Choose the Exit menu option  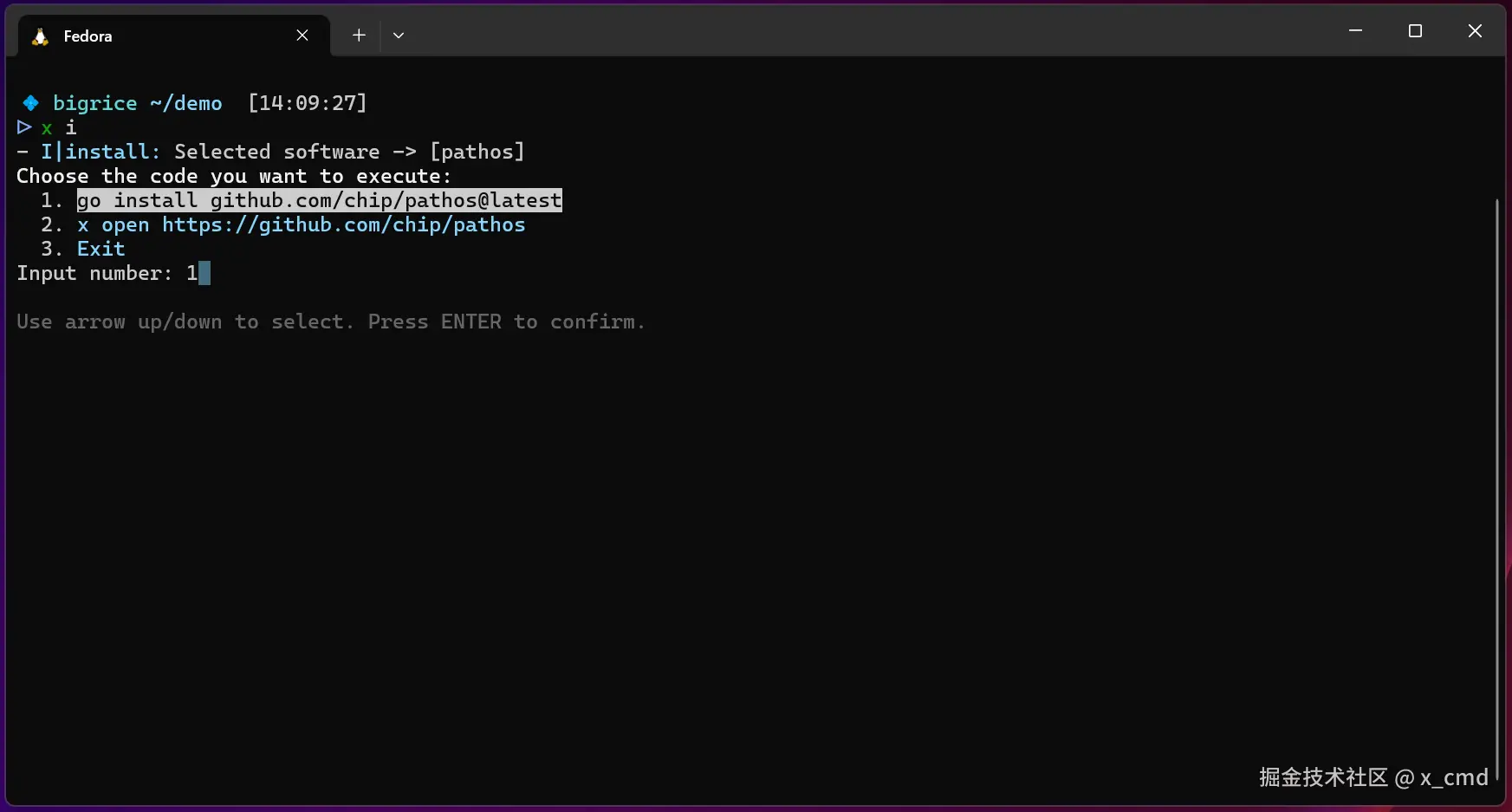(101, 249)
